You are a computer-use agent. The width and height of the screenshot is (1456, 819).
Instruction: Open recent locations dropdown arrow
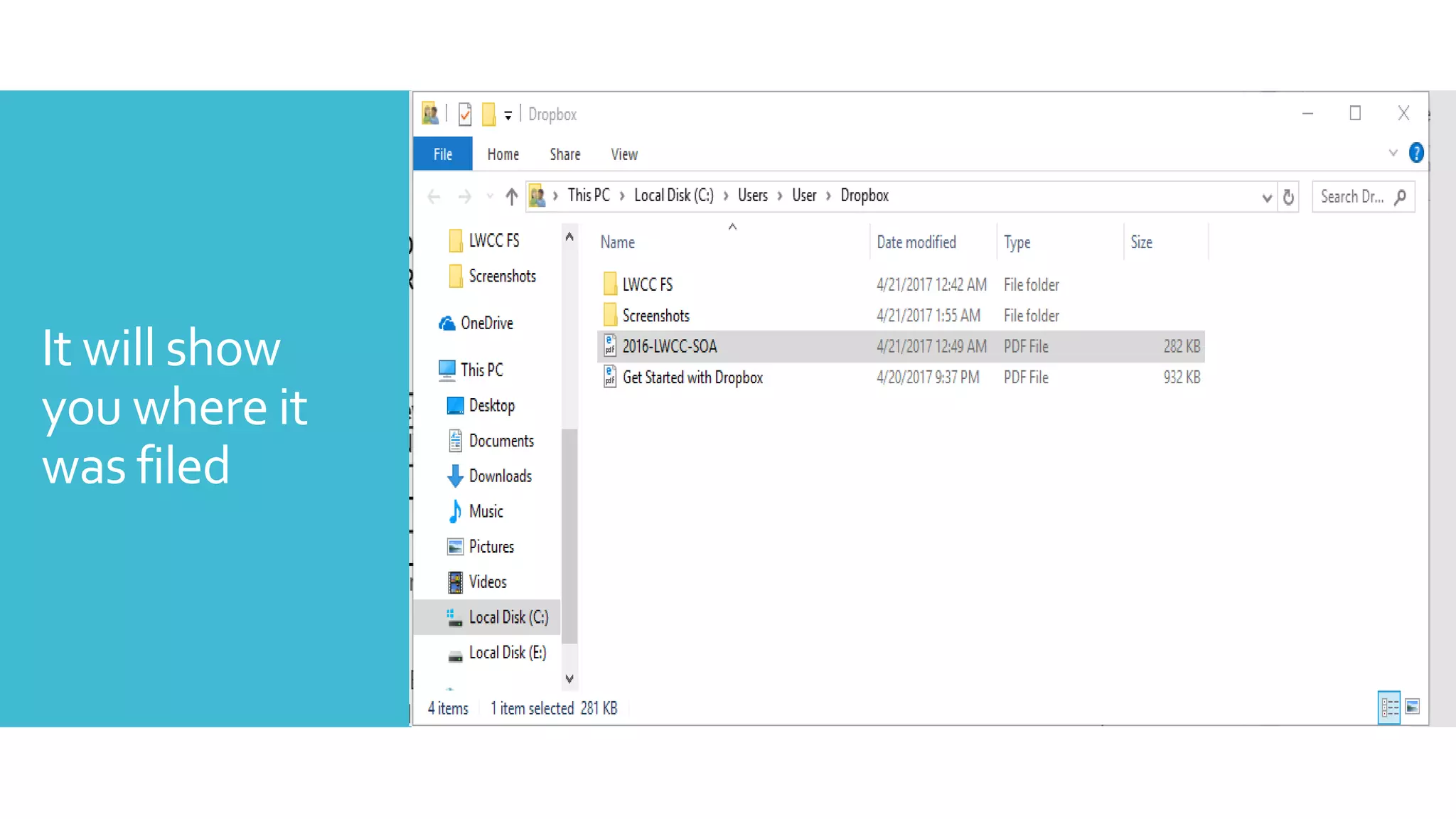pos(490,196)
